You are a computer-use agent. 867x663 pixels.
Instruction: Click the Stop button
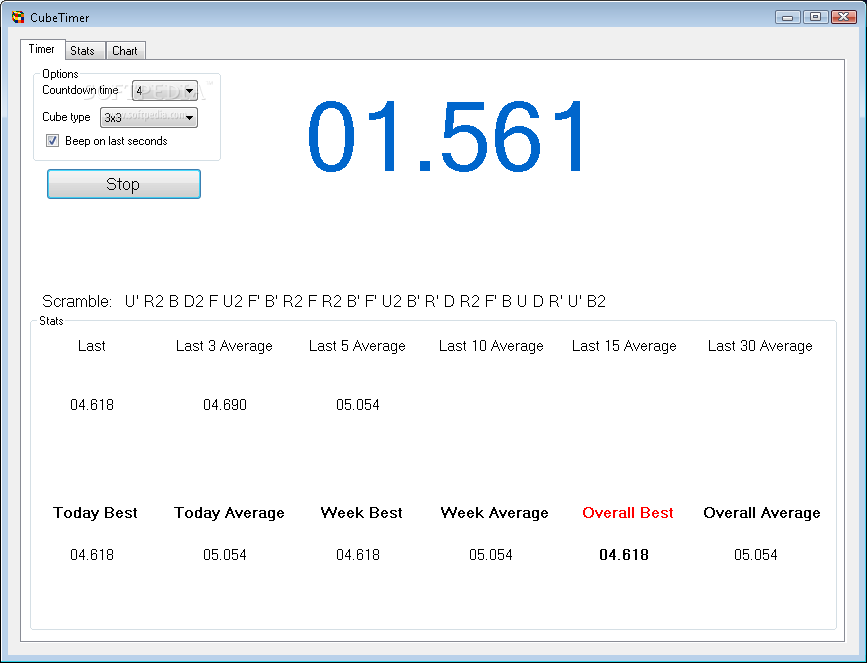(124, 184)
